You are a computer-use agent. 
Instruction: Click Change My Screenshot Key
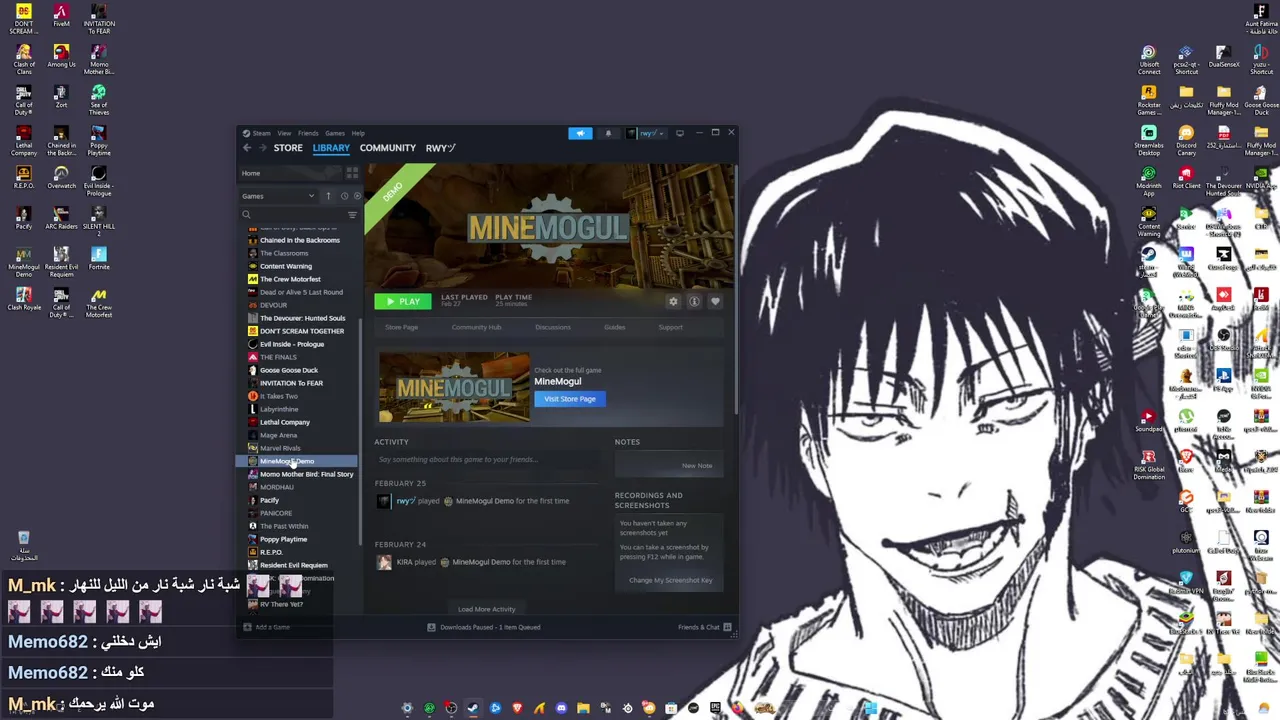coord(670,580)
